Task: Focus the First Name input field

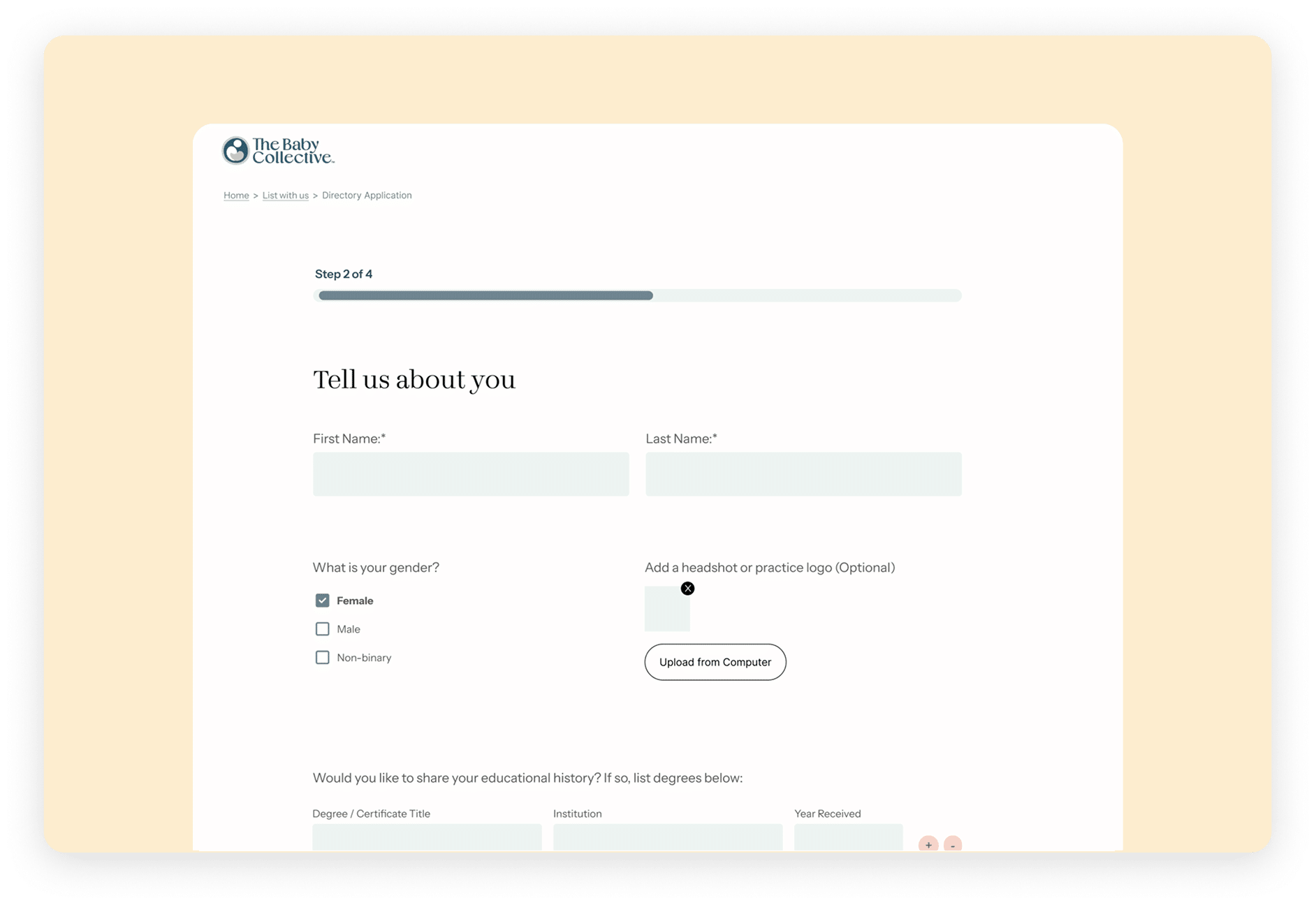Action: click(471, 474)
